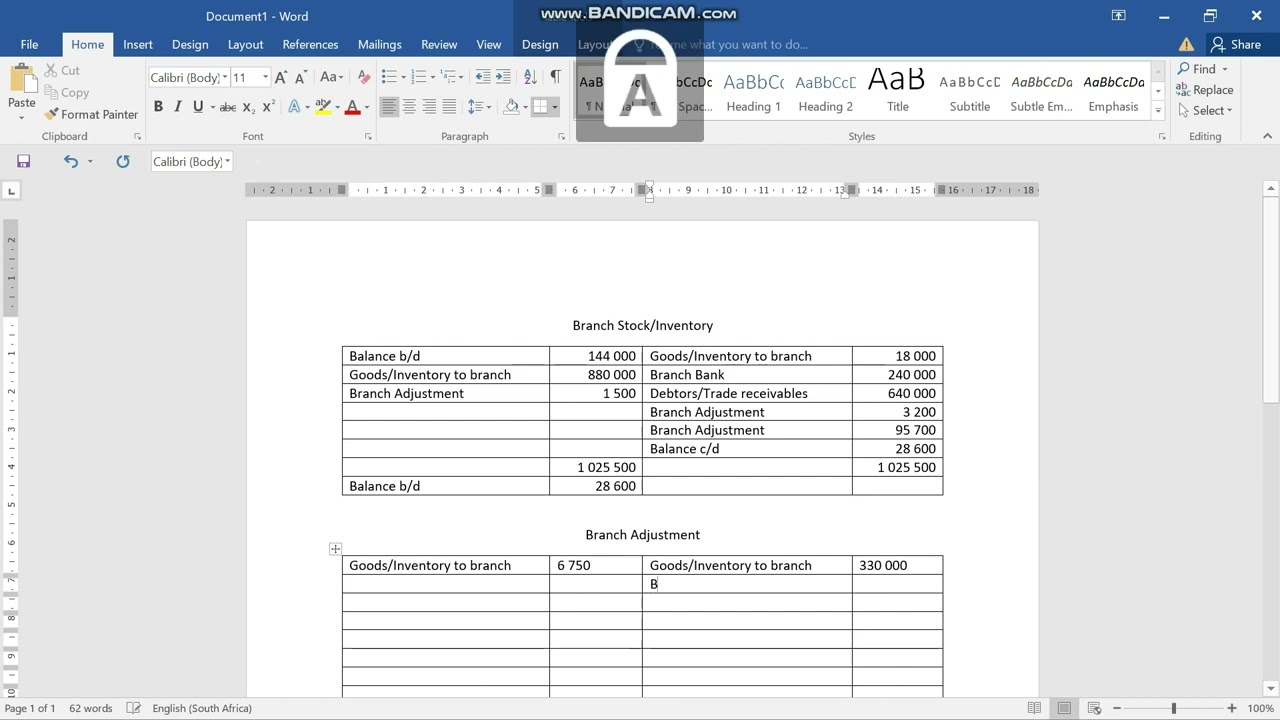Apply the Subtitle style
Image resolution: width=1280 pixels, height=720 pixels.
coord(970,93)
